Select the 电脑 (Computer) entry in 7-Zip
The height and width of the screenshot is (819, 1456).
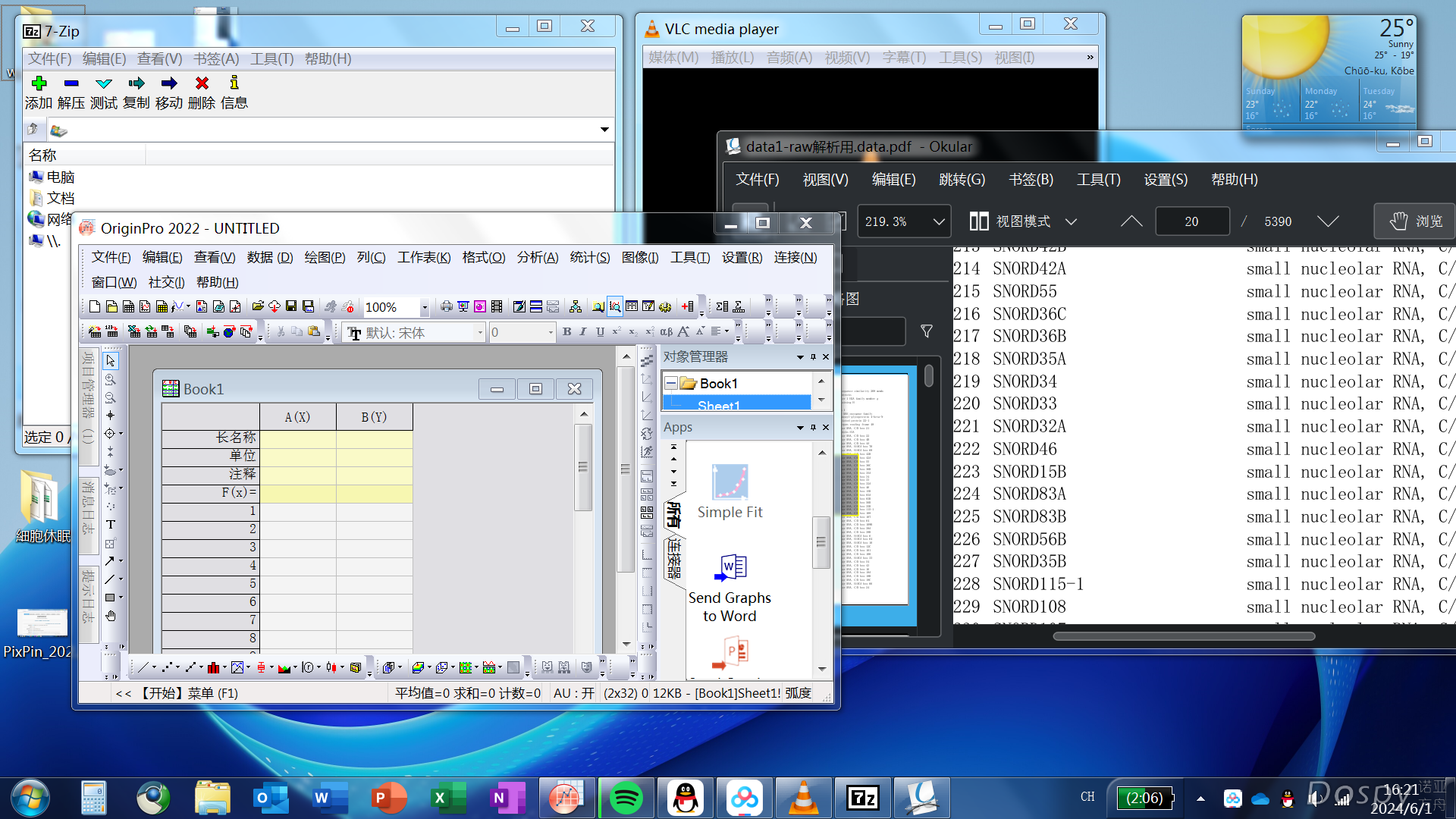tap(52, 177)
